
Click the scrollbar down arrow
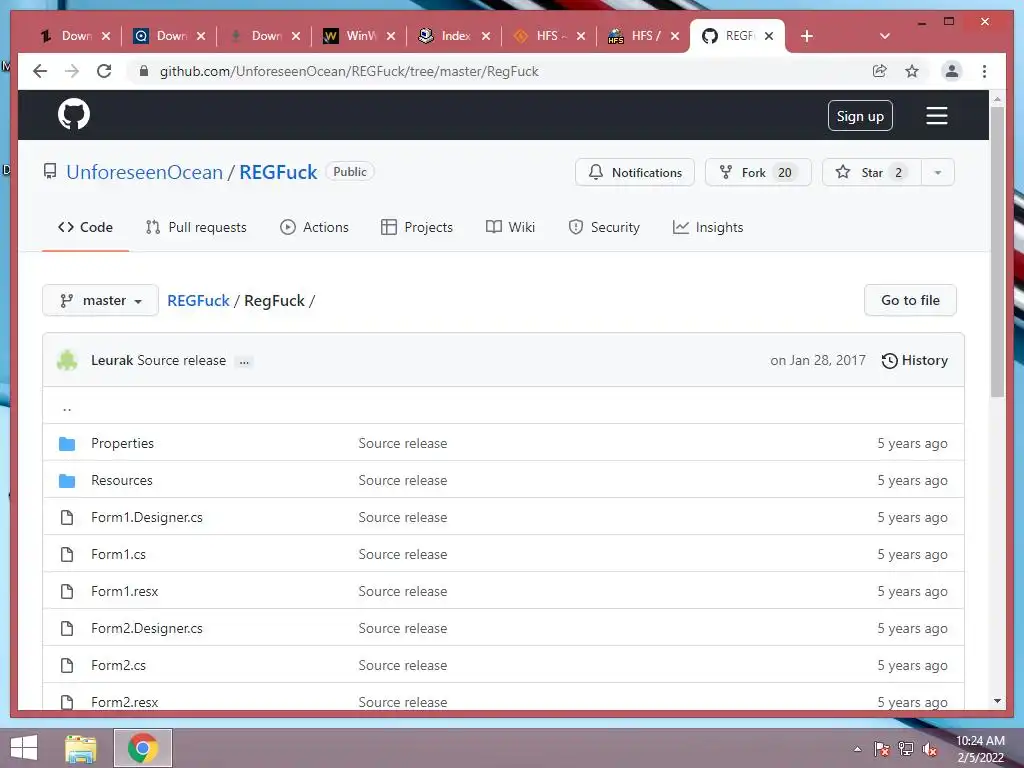[x=997, y=701]
